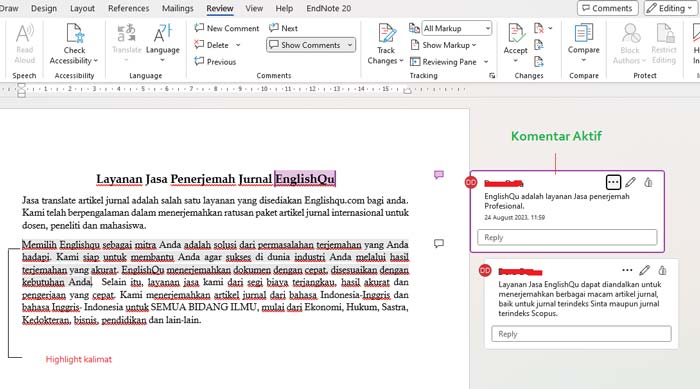The width and height of the screenshot is (700, 389).
Task: Click the highlighted word EnglishQu in title
Action: coord(305,179)
